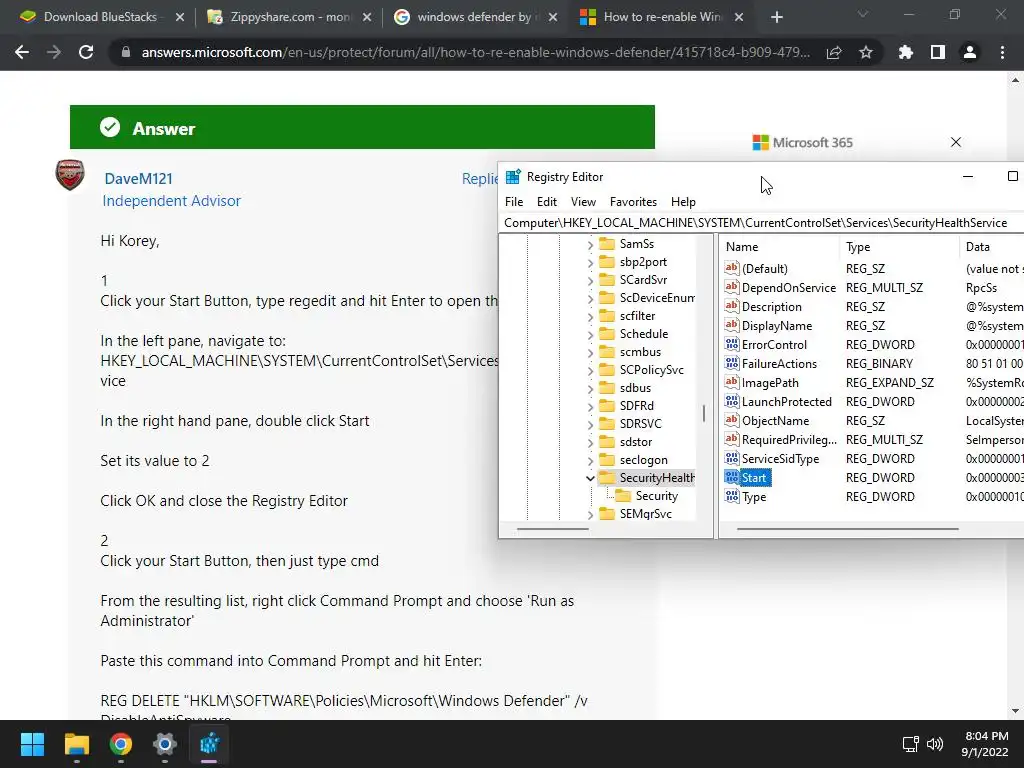1024x768 pixels.
Task: Collapse the SecurityHealthService key
Action: point(590,478)
